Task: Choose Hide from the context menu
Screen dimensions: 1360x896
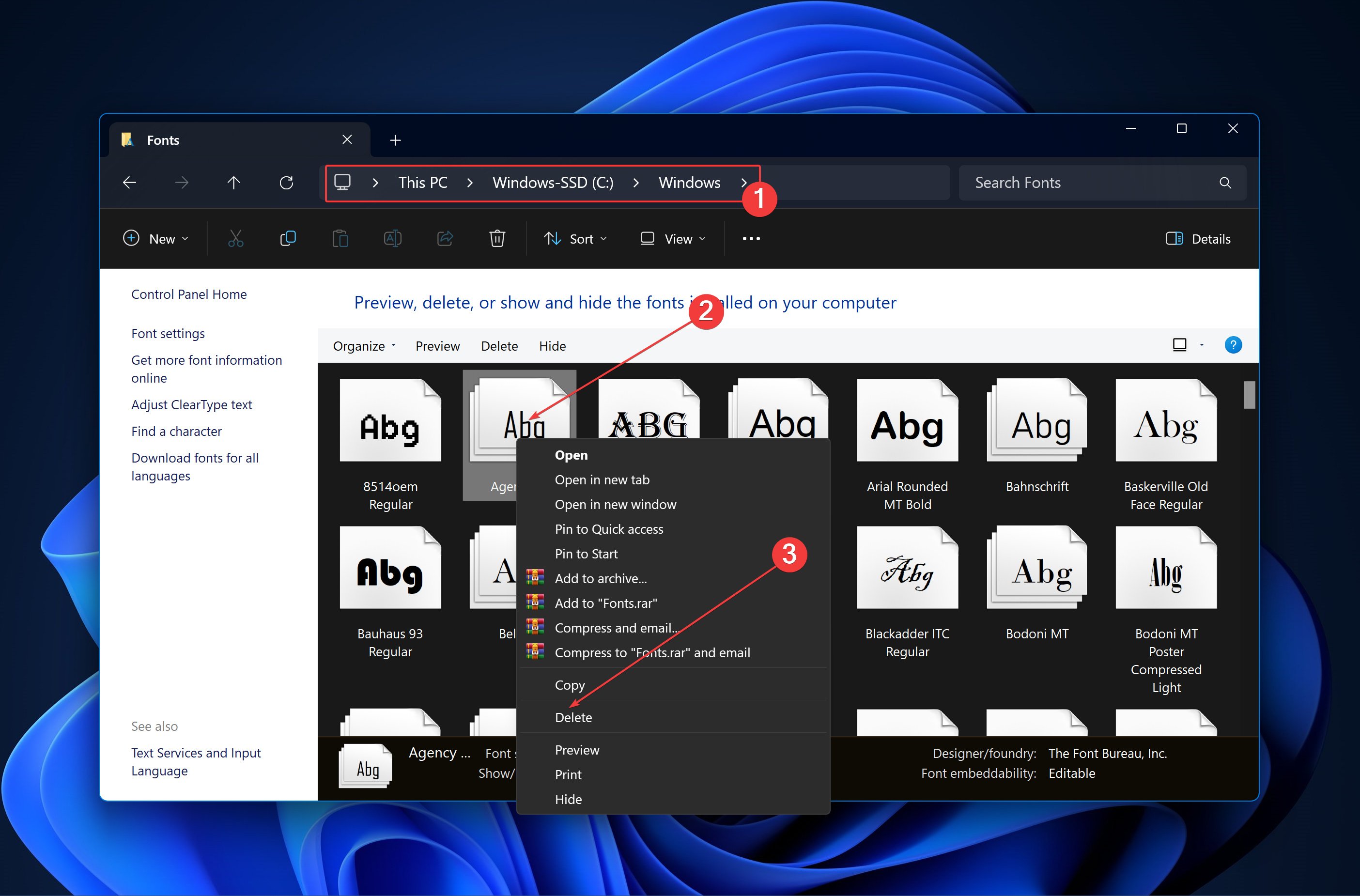Action: point(673,799)
